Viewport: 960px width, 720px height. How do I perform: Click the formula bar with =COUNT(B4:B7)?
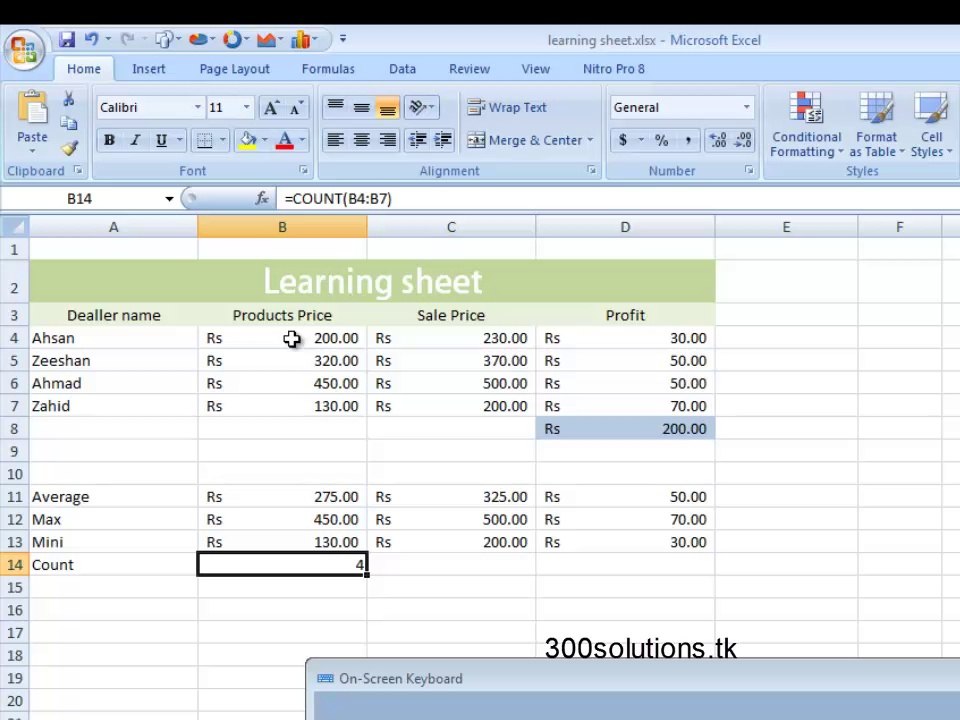618,198
